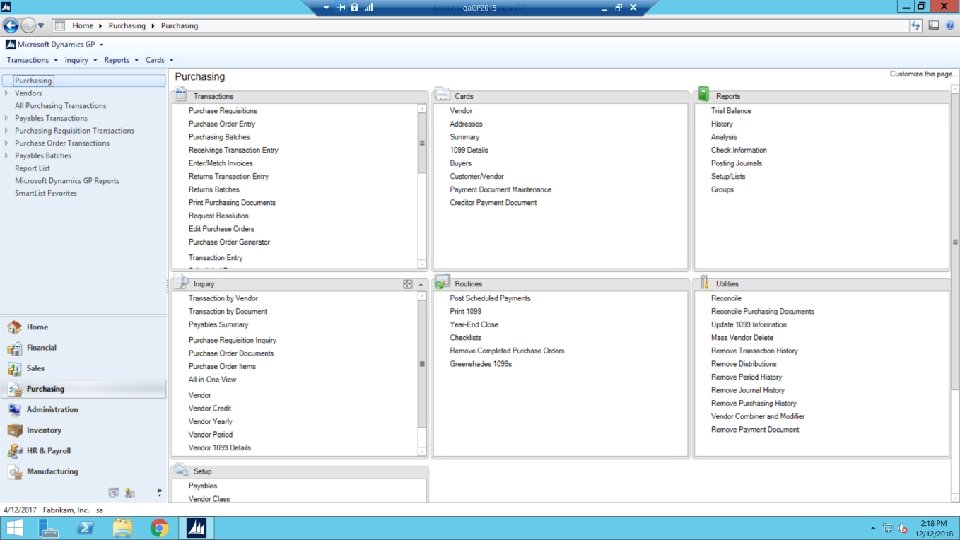Open File Explorer from the taskbar
Screen dimensions: 960x540
tap(122, 528)
